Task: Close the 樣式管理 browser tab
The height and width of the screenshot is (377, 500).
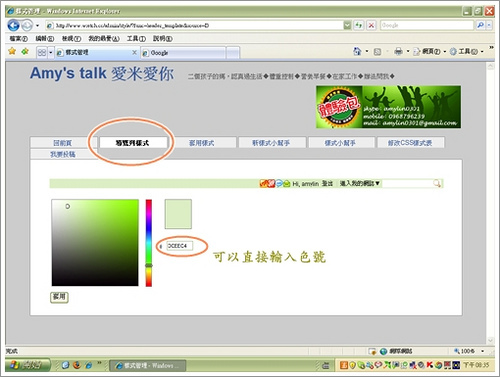Action: (x=134, y=52)
